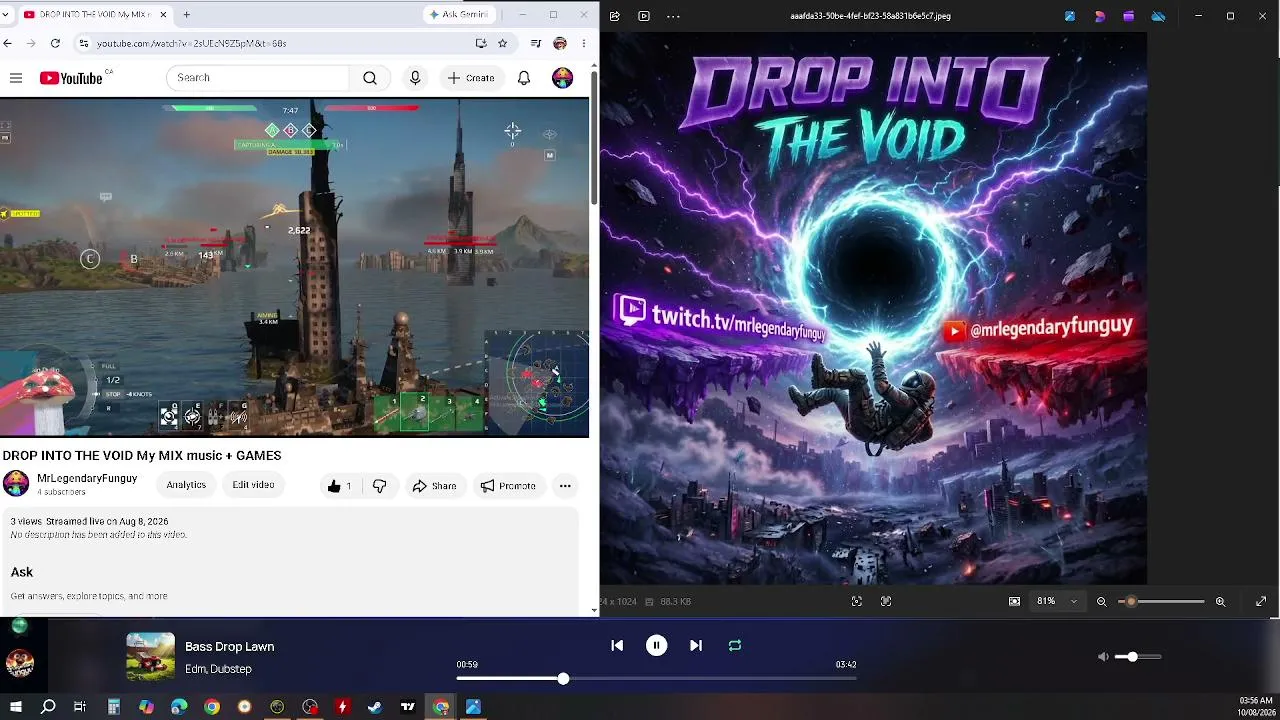Reload the YouTube page in Chrome

55,43
